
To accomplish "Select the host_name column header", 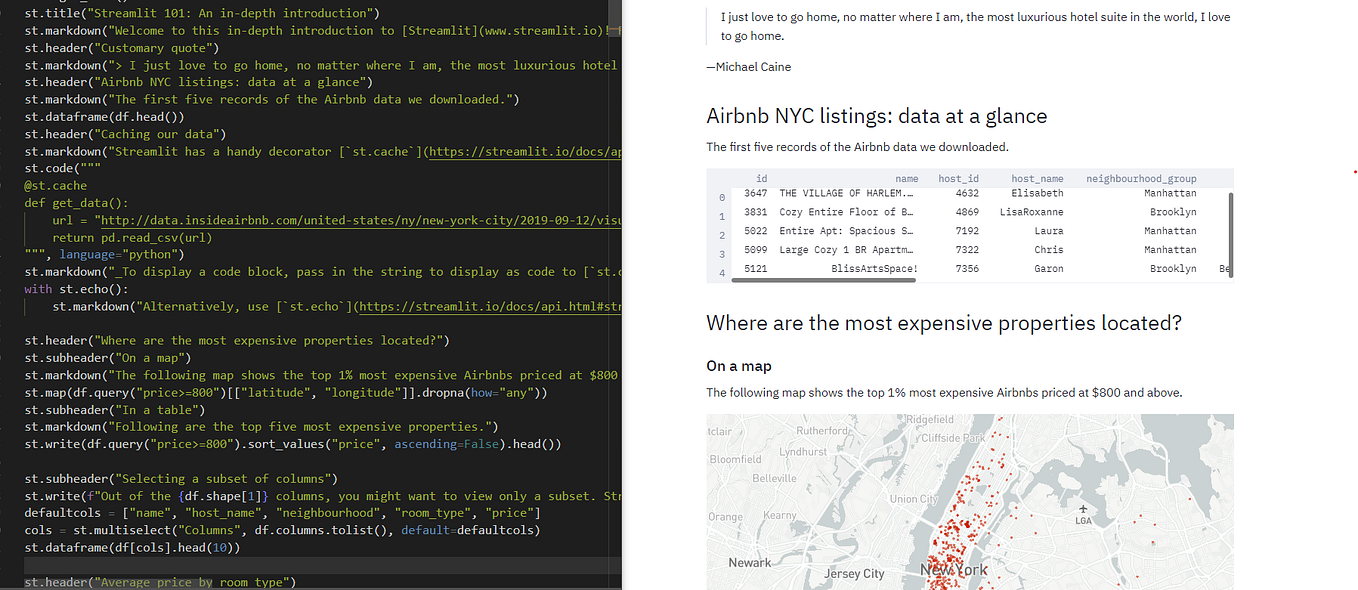I will coord(1038,178).
